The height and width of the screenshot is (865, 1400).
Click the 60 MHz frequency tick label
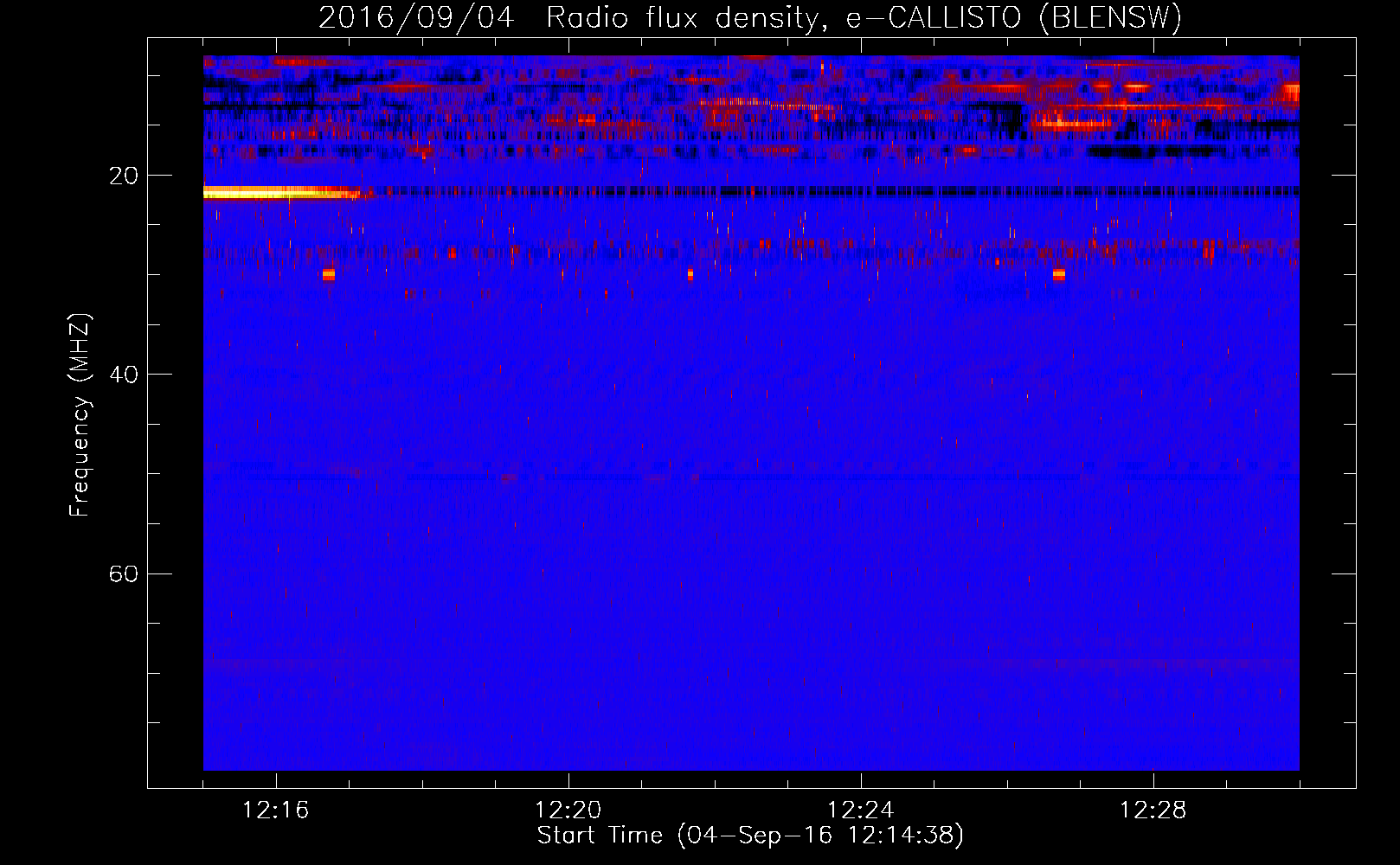(123, 574)
